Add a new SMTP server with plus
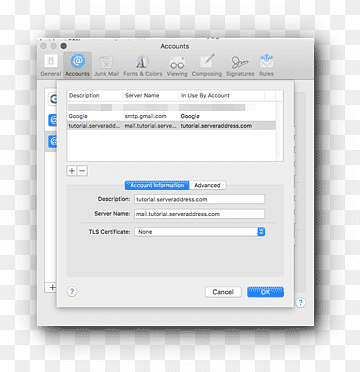This screenshot has width=360, height=372. pyautogui.click(x=72, y=171)
